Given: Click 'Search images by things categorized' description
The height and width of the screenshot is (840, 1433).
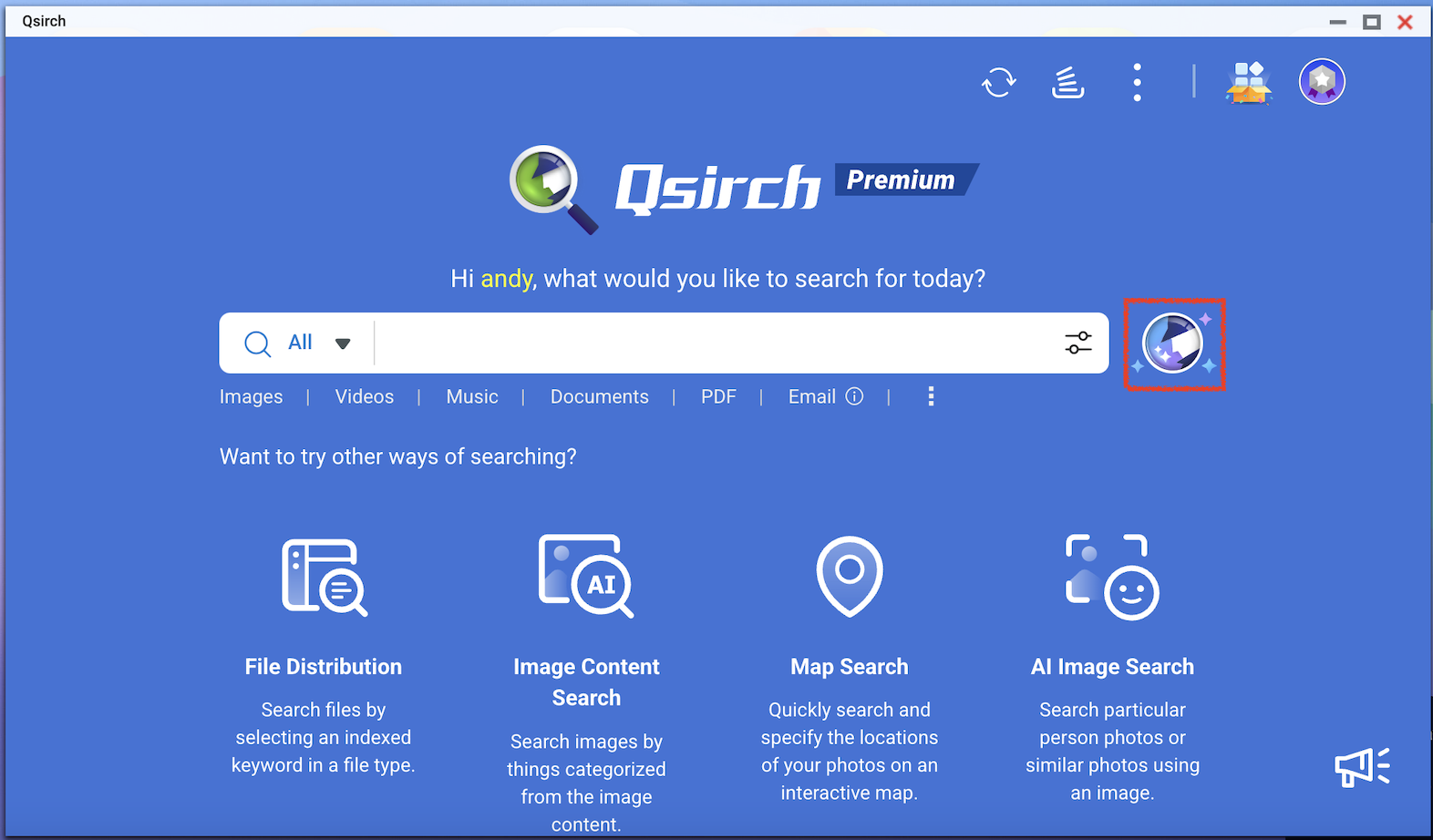Looking at the screenshot, I should click(x=586, y=783).
